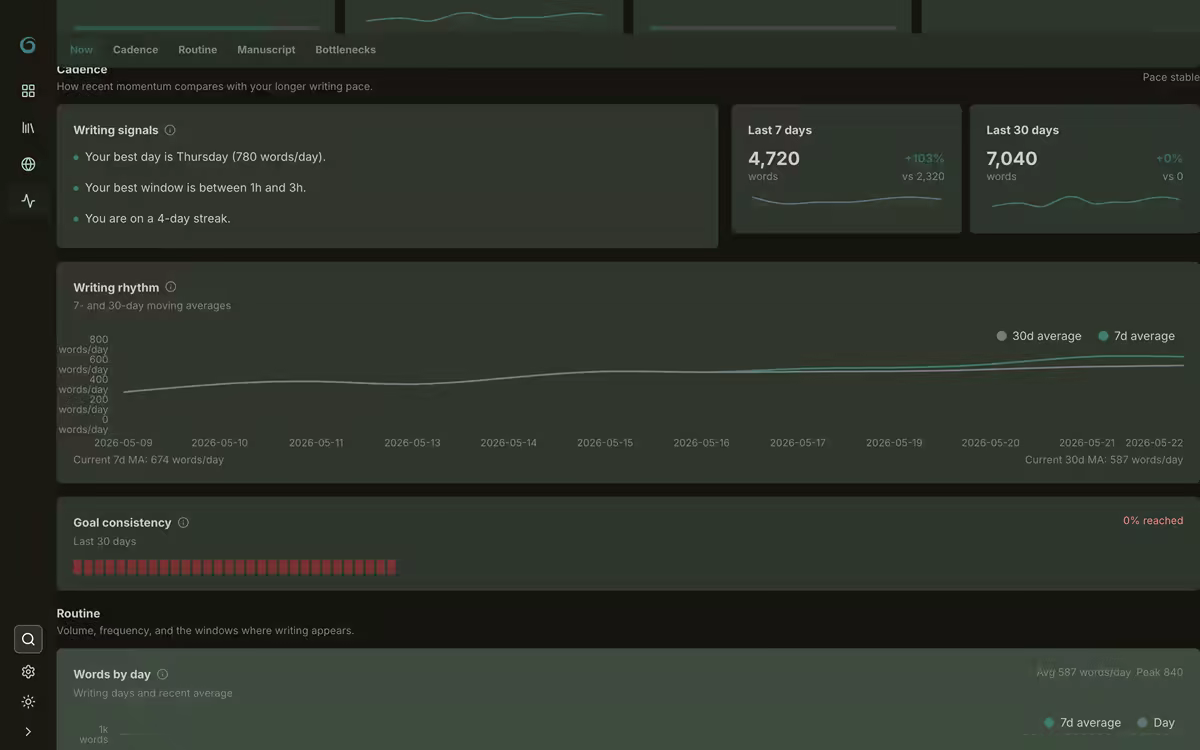Screen dimensions: 1200x750
Task: Switch to the Manuscript tab
Action: 266,50
